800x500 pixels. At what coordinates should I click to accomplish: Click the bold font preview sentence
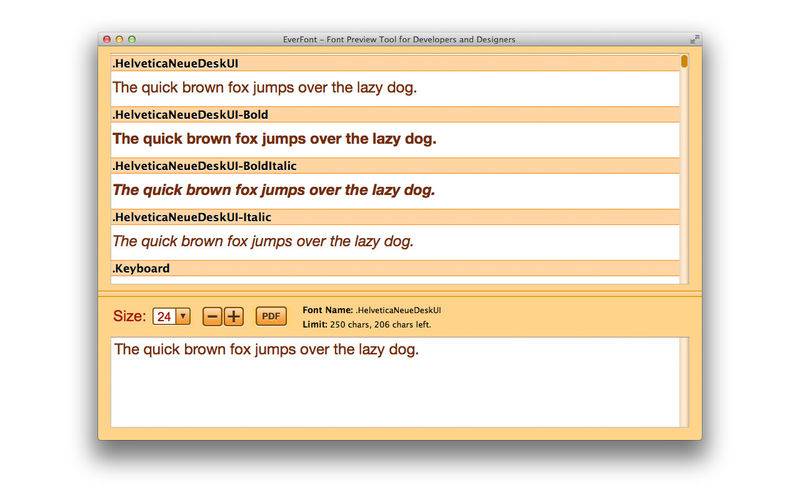(274, 139)
